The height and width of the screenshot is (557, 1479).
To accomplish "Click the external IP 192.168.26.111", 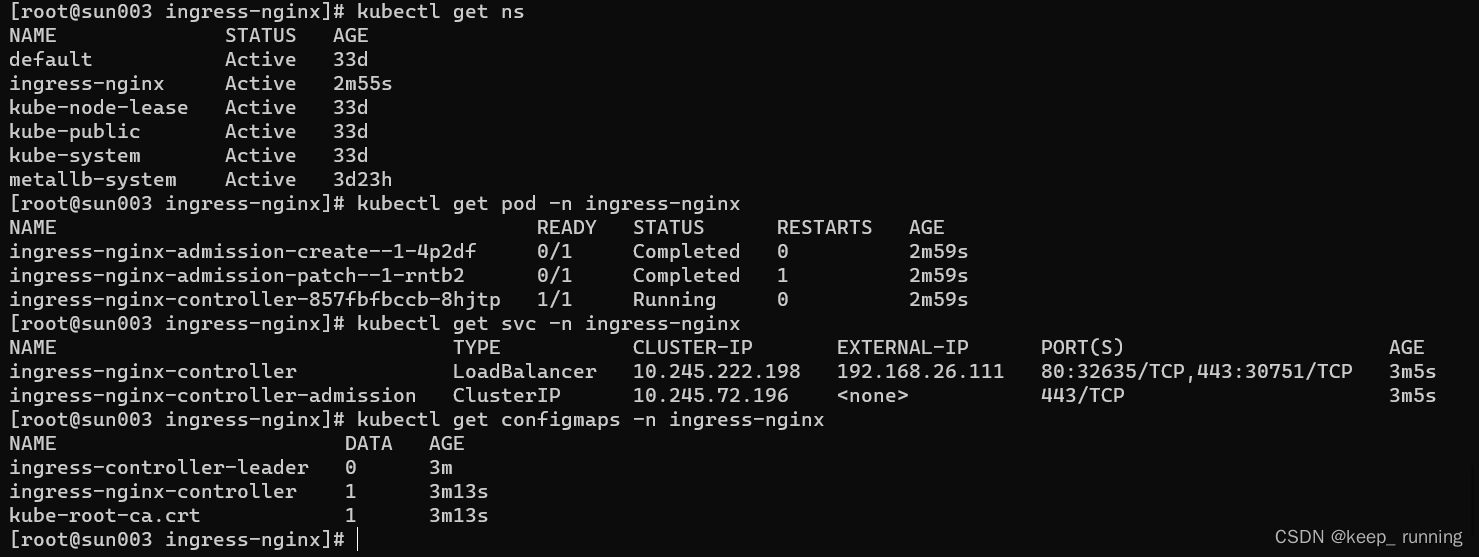I will tap(920, 372).
